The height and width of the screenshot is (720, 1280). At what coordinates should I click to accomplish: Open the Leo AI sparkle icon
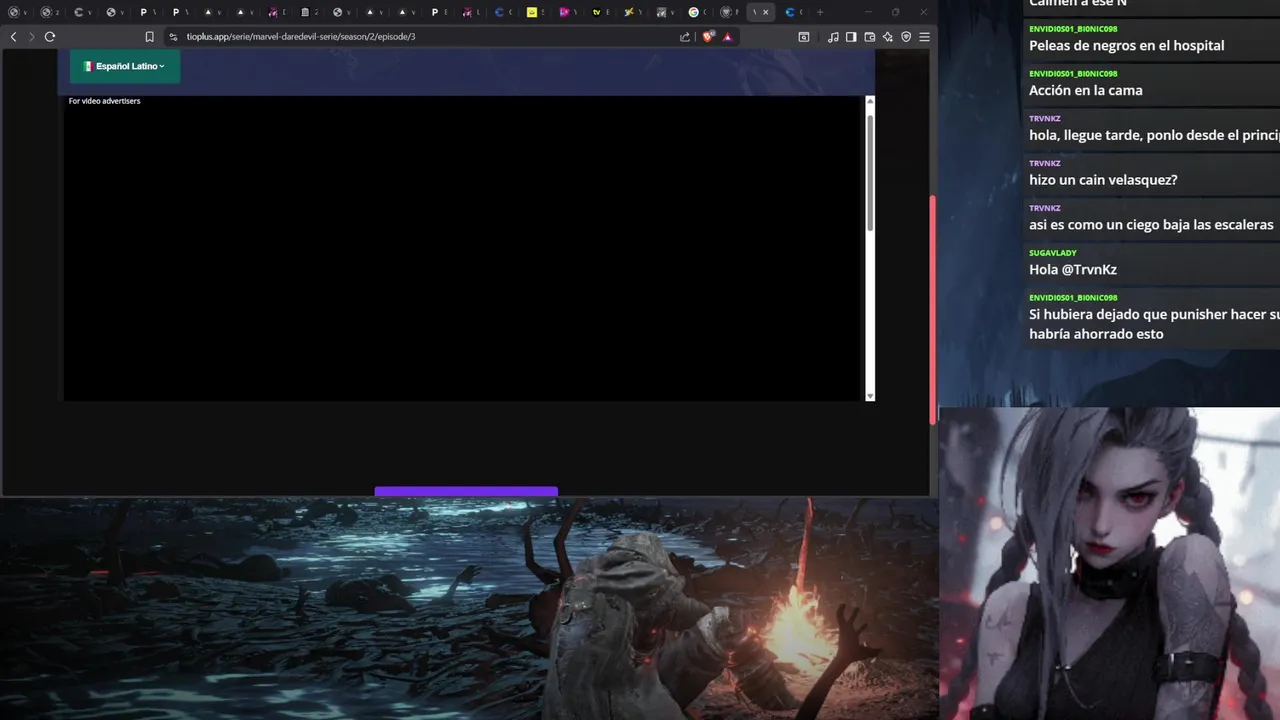point(887,37)
